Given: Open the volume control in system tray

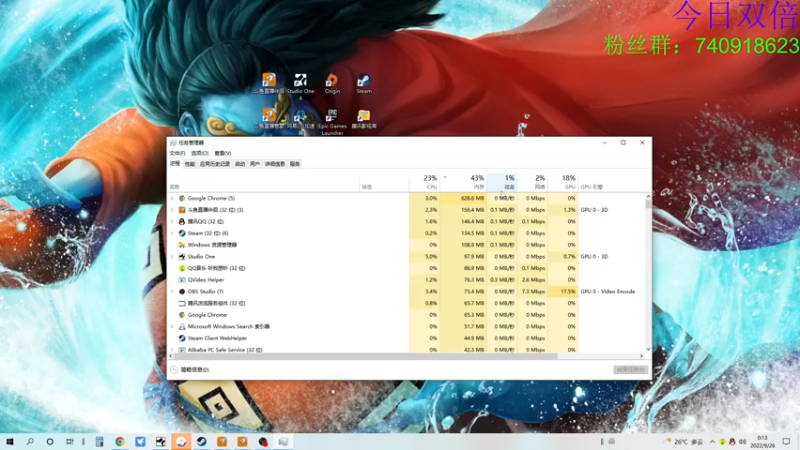Looking at the screenshot, I should (x=742, y=442).
